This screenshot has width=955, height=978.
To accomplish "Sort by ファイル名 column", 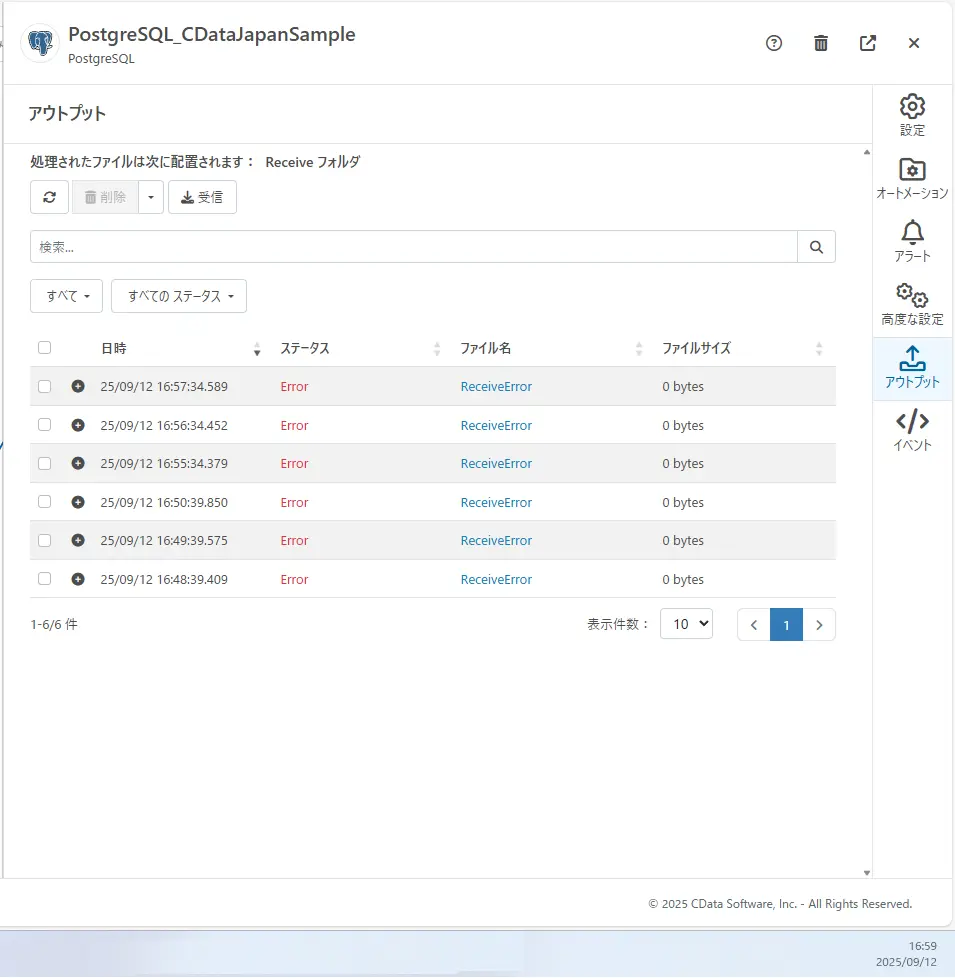I will [551, 348].
